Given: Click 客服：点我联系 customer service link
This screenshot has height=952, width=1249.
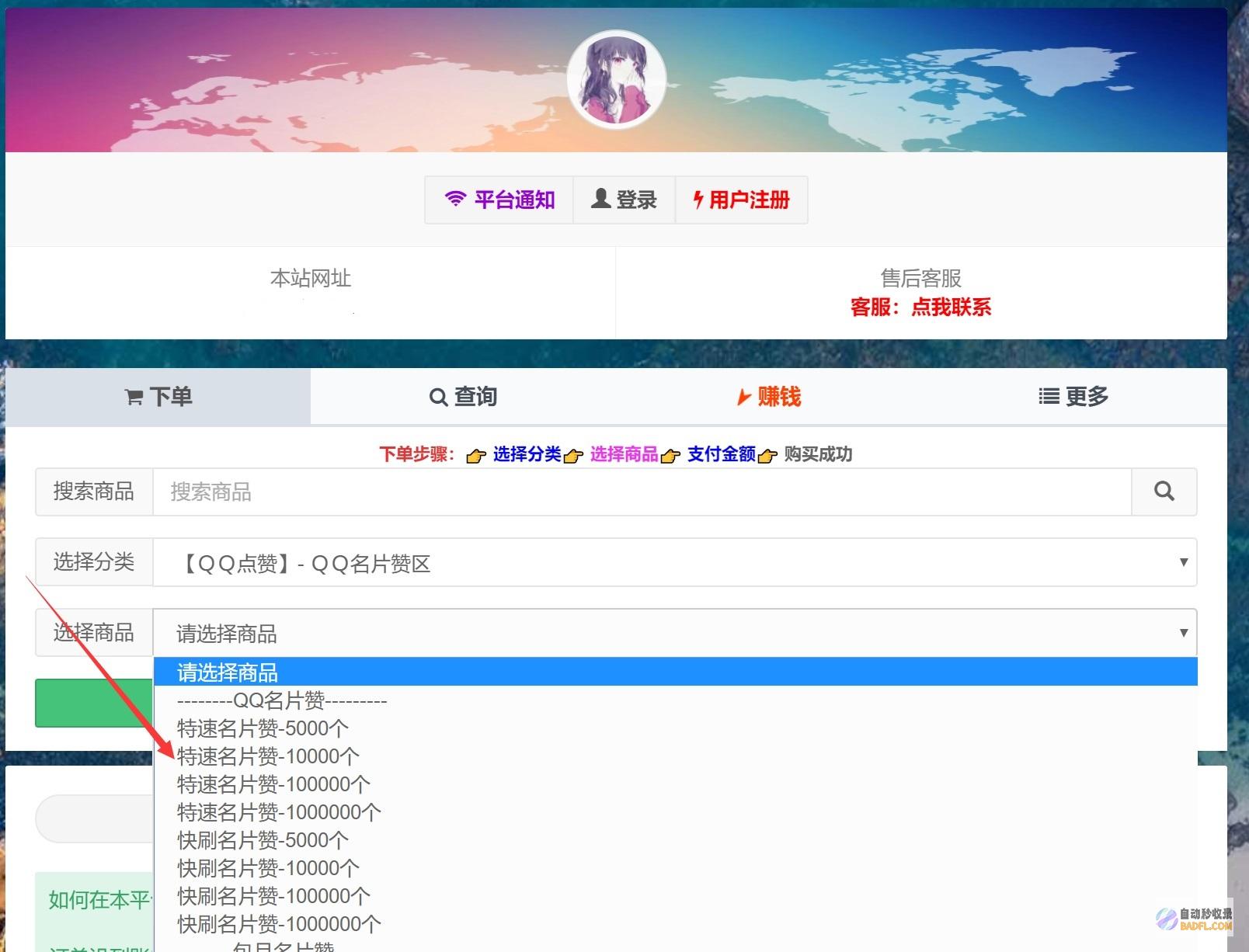Looking at the screenshot, I should click(920, 307).
